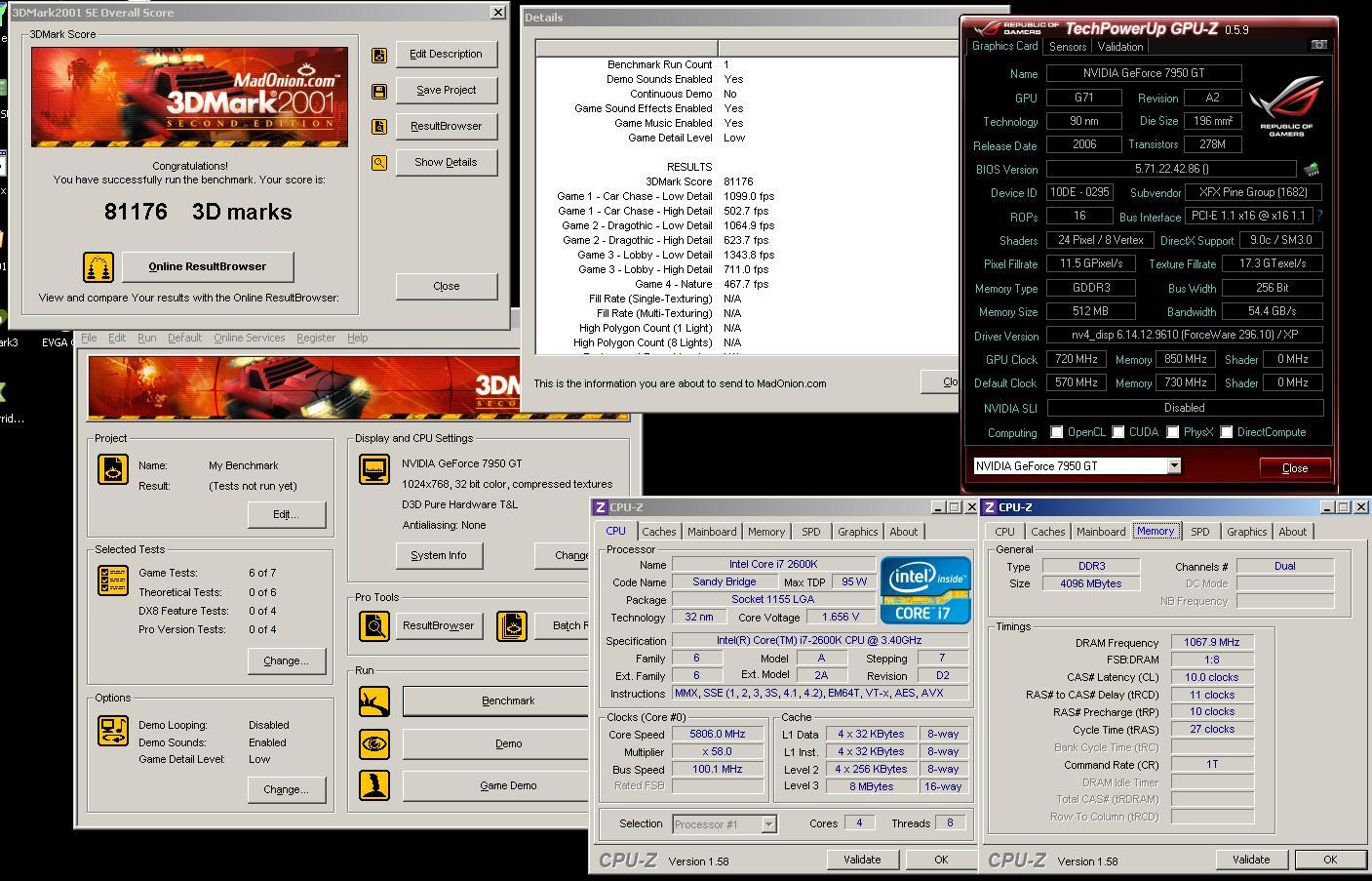
Task: Open the GPU selection dropdown in GPU-Z
Action: tap(1174, 465)
